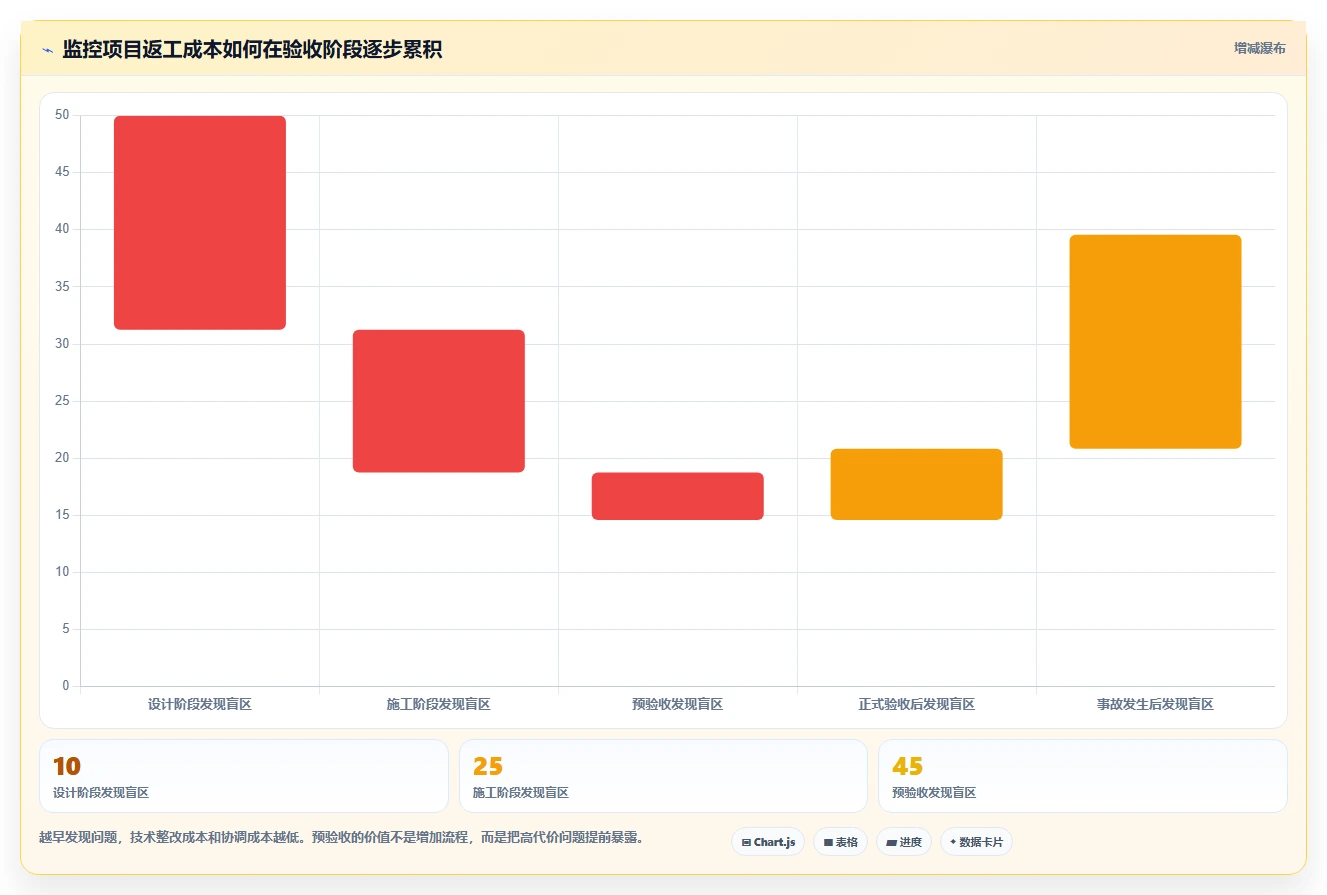
Task: Click the red bar for 预验收发现盲区
Action: pos(678,496)
